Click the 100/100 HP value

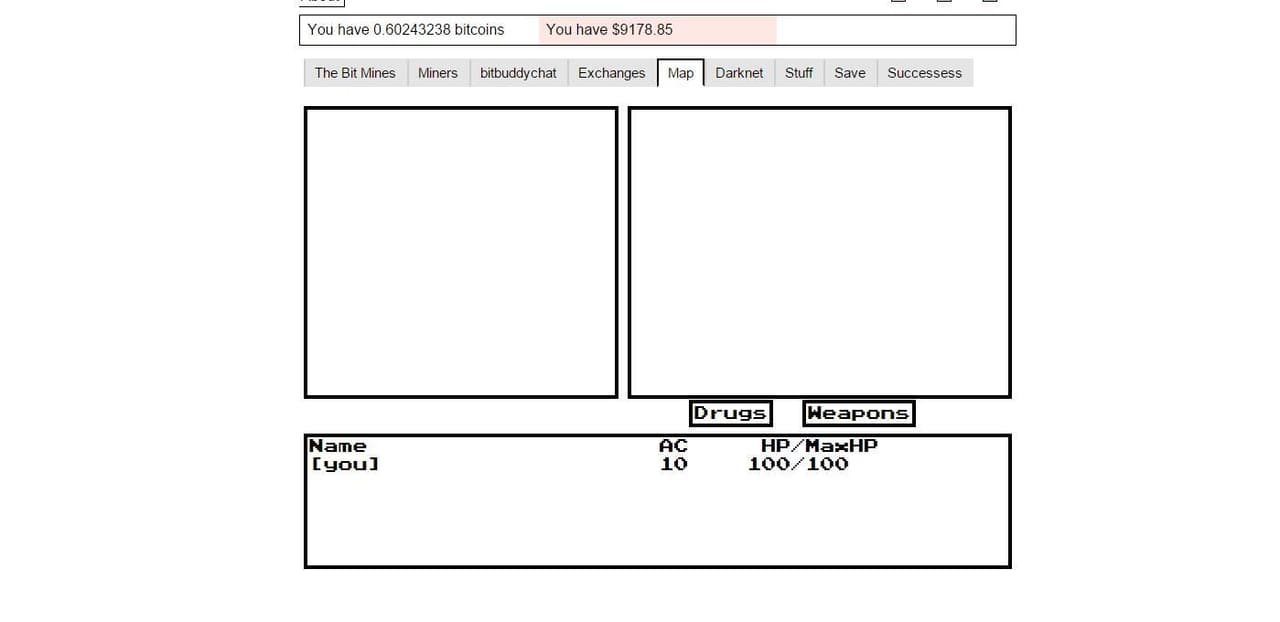point(798,464)
